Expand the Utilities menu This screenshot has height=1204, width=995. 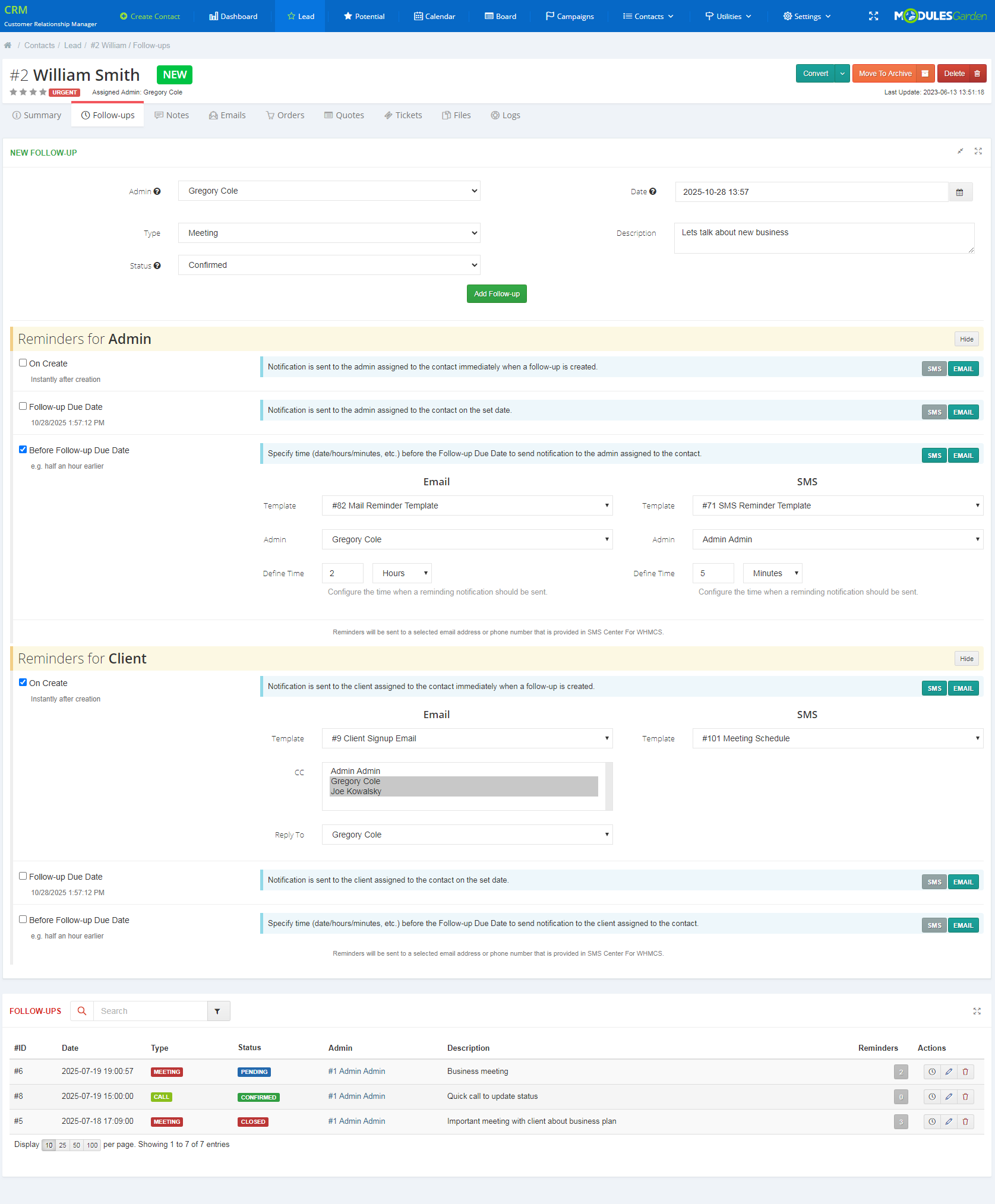pyautogui.click(x=728, y=16)
